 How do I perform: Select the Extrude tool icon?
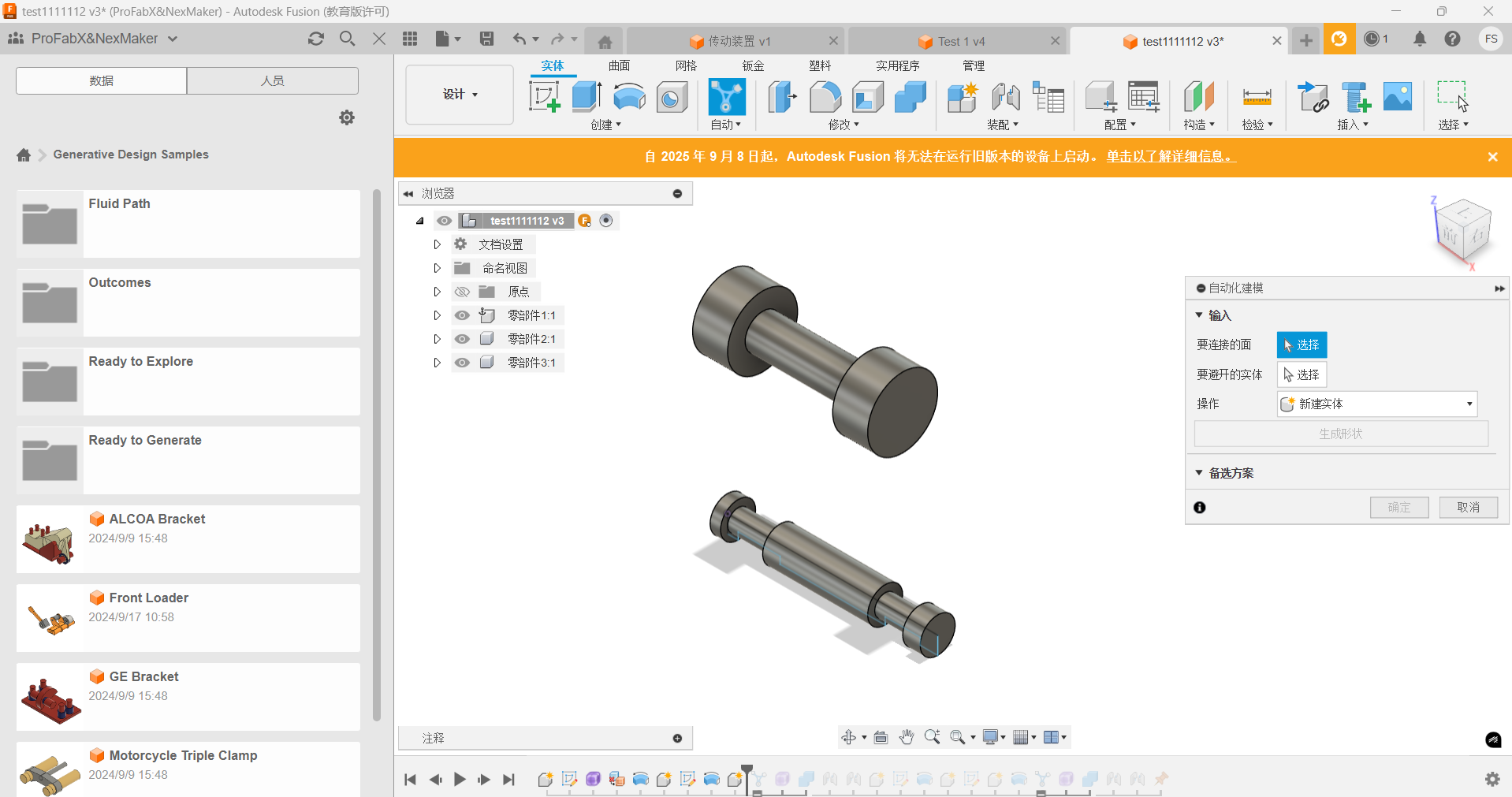point(587,97)
